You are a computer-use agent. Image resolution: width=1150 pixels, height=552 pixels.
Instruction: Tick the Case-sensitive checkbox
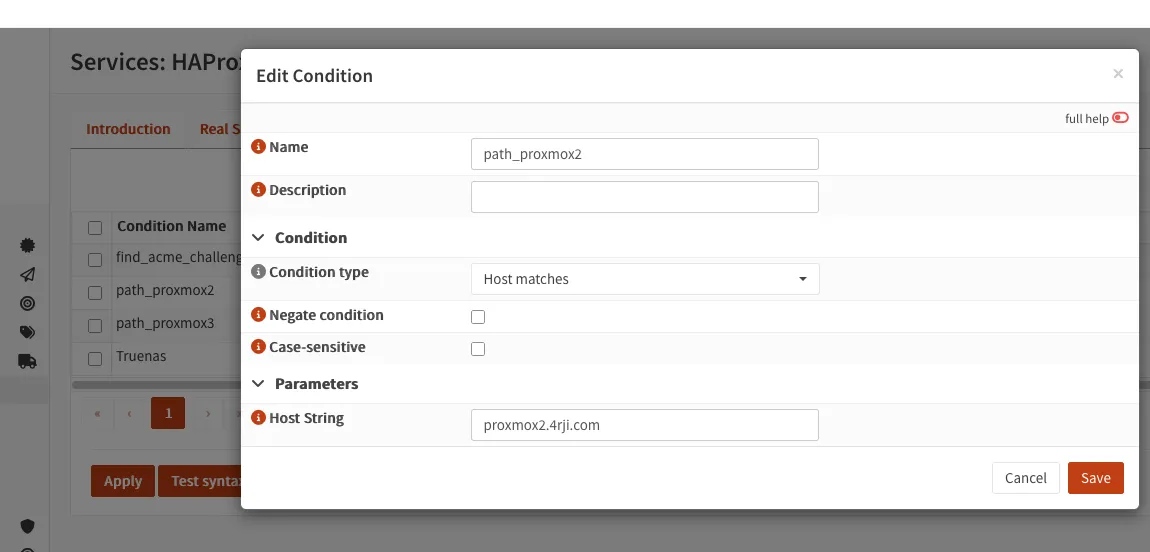tap(478, 349)
